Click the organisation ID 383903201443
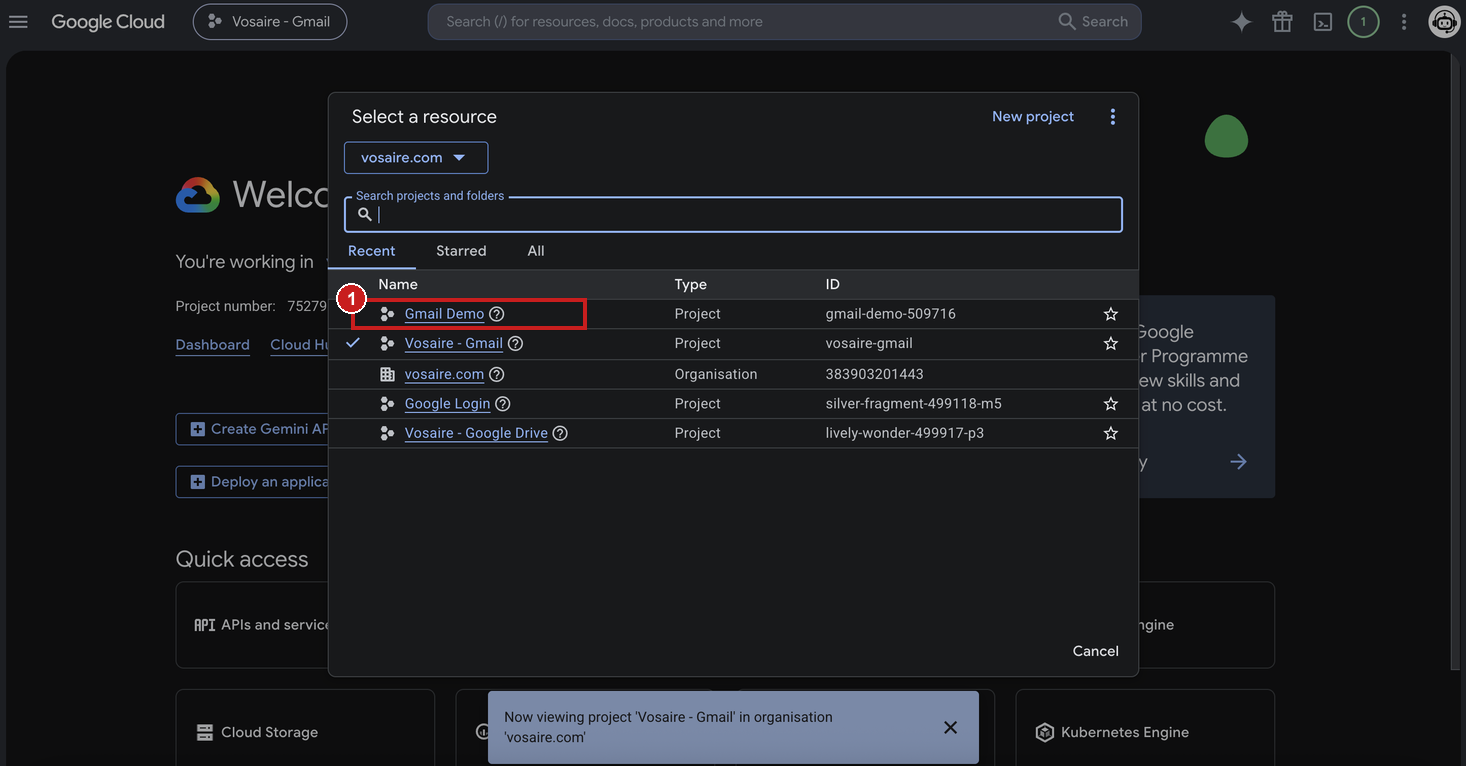This screenshot has height=766, width=1466. 875,374
